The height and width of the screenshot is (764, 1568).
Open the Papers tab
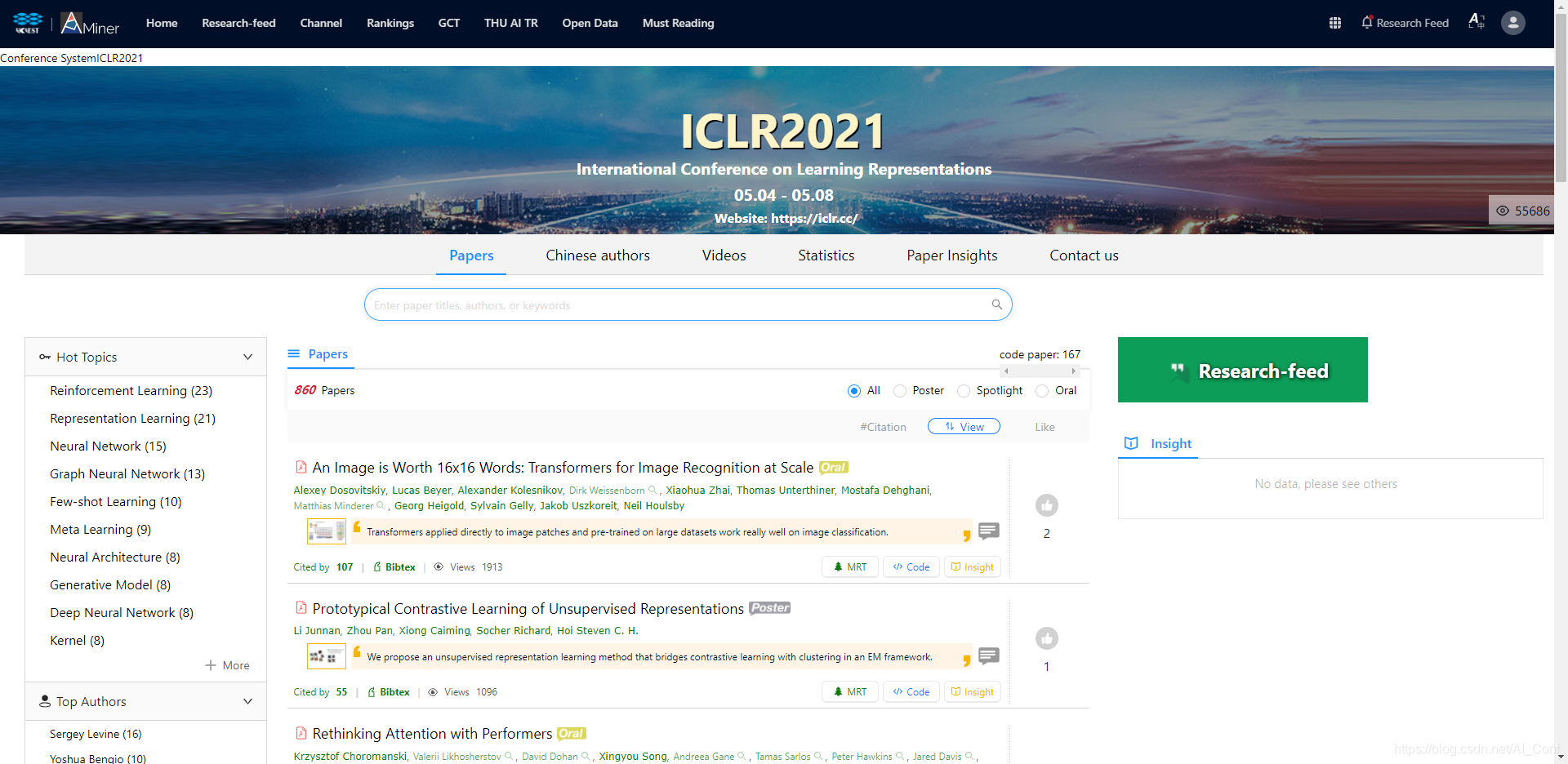(471, 255)
